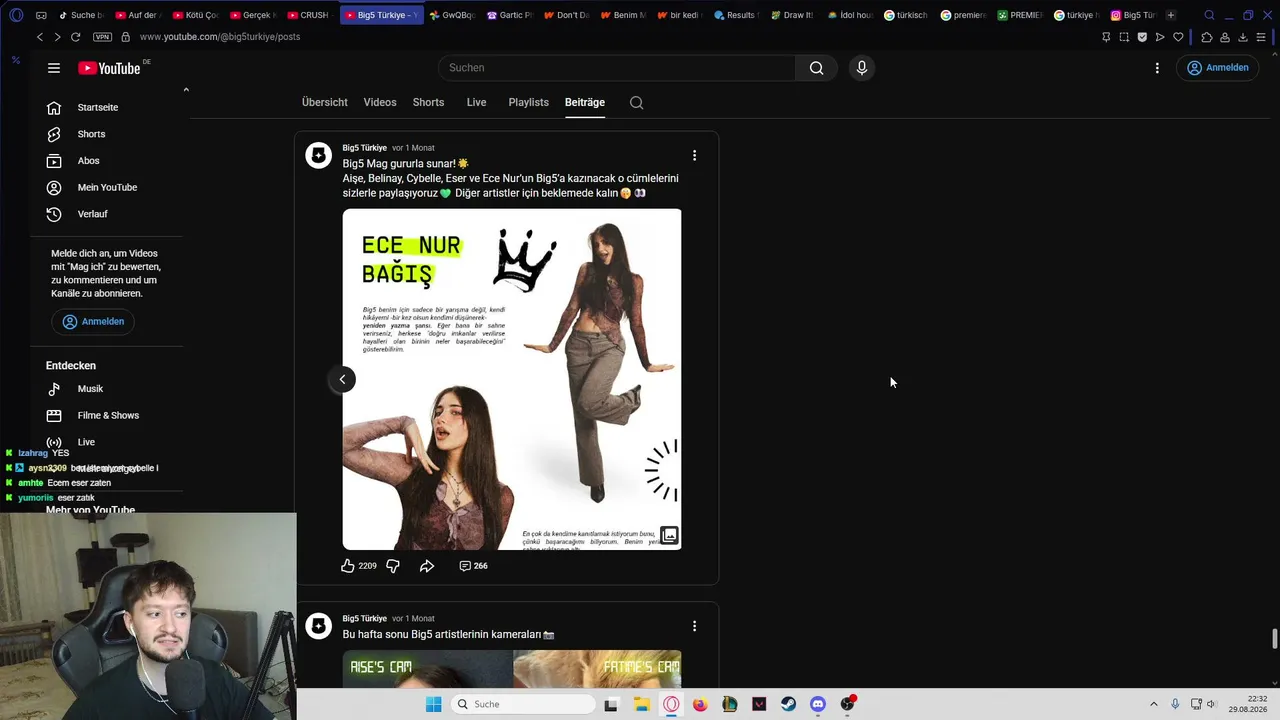
Task: Open File Explorer from the taskbar
Action: (x=641, y=704)
